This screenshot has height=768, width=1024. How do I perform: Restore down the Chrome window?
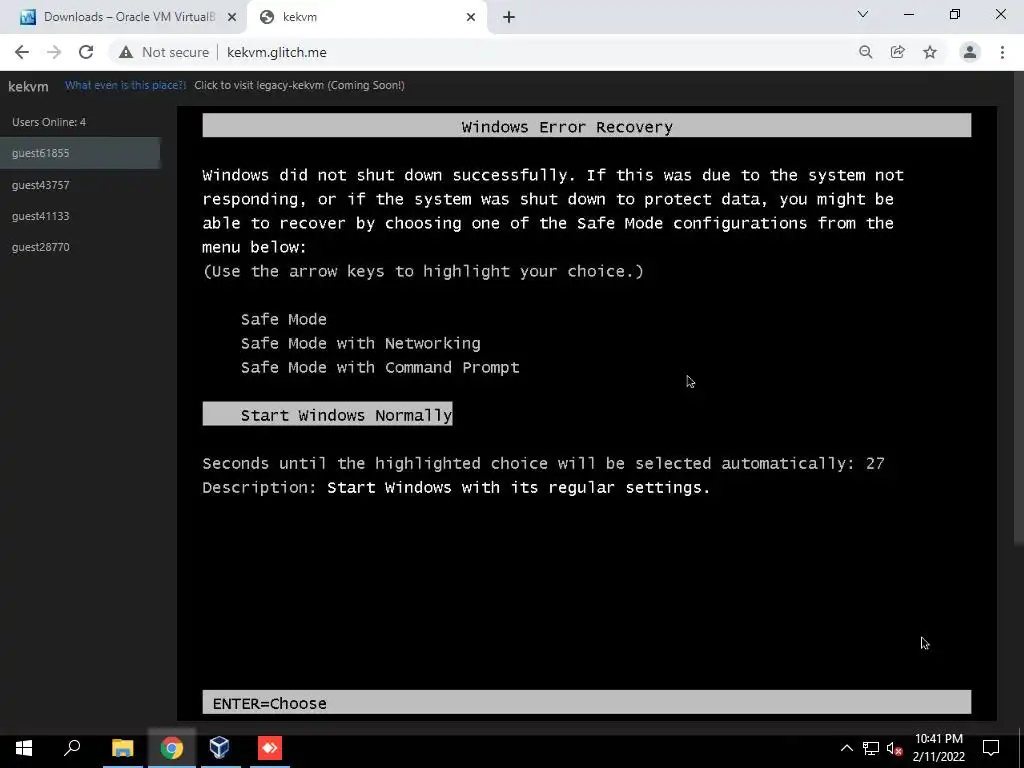pos(955,14)
